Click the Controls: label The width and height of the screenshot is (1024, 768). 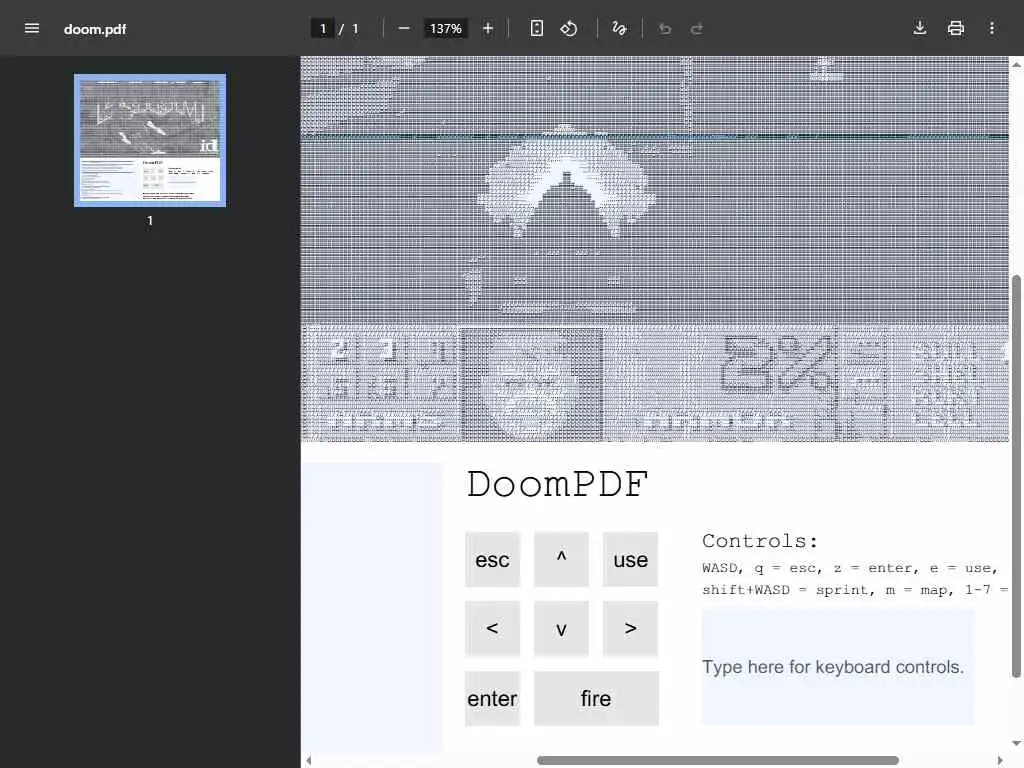click(x=760, y=541)
